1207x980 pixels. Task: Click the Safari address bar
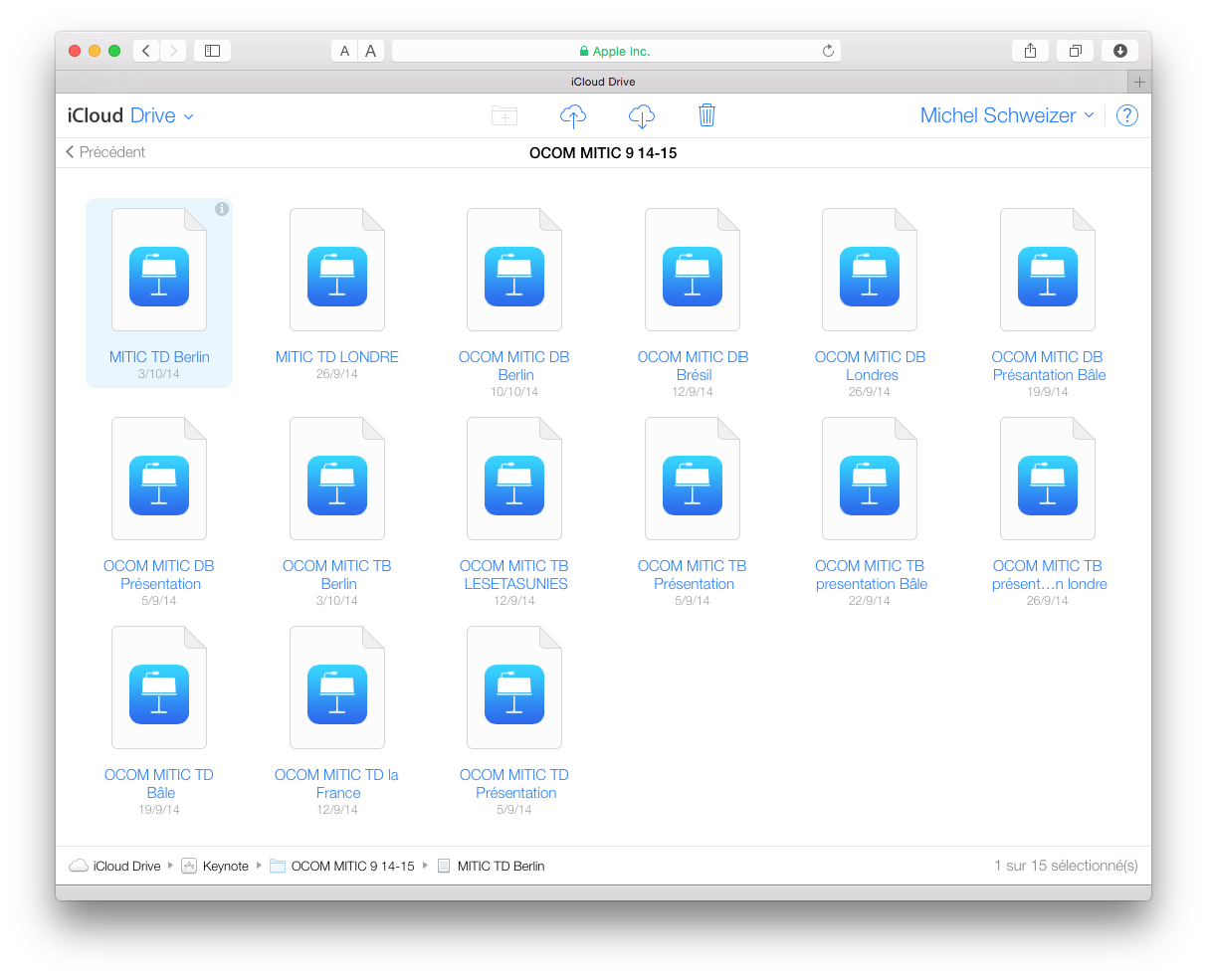coord(615,51)
